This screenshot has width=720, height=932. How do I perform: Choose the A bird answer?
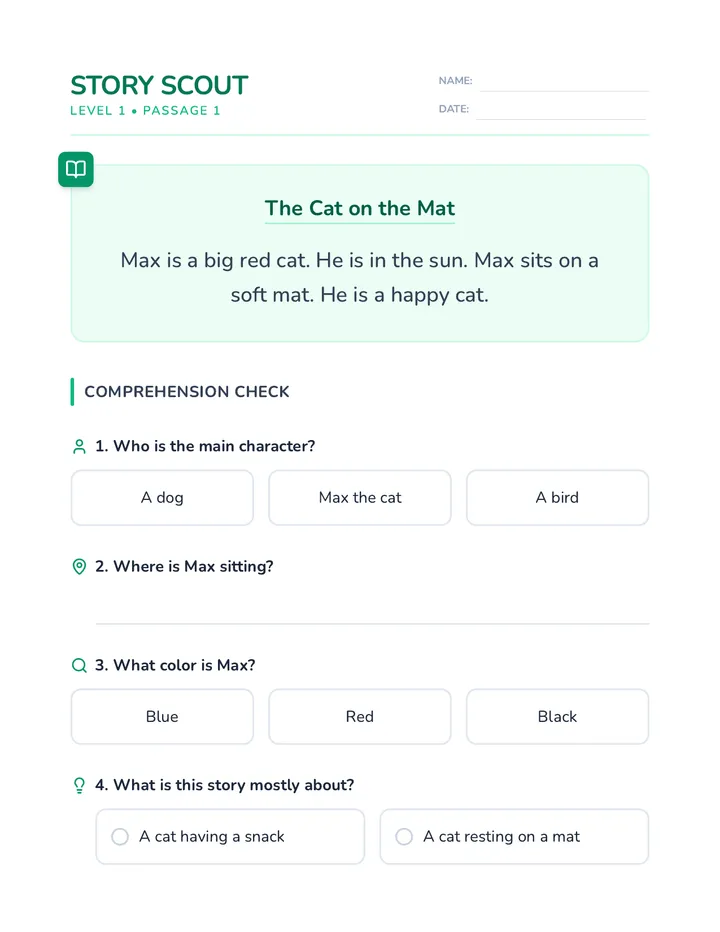[557, 498]
